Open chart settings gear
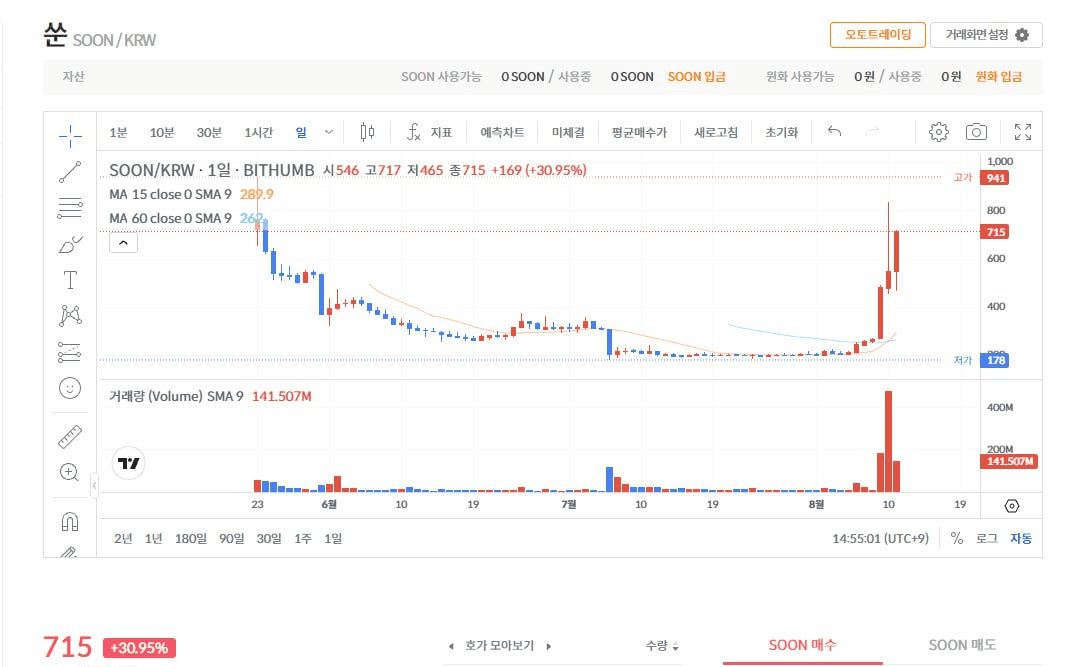 (938, 132)
